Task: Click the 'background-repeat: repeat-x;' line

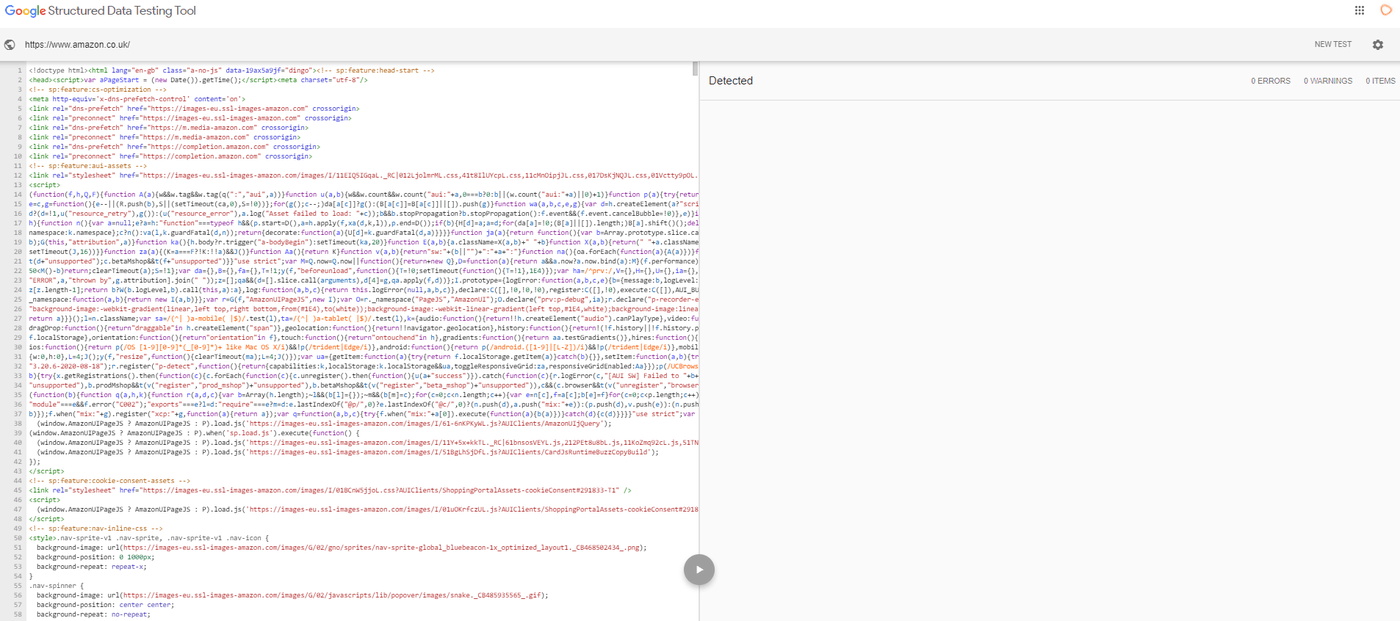Action: [x=93, y=567]
